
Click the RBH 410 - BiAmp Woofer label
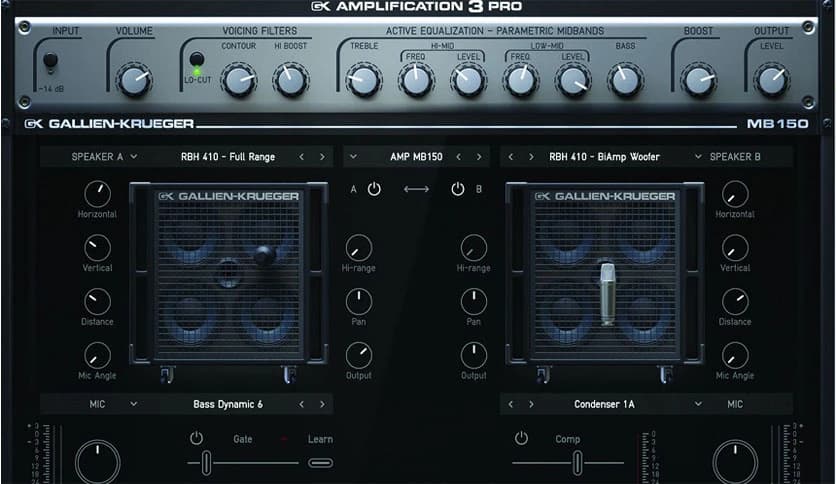coord(604,157)
